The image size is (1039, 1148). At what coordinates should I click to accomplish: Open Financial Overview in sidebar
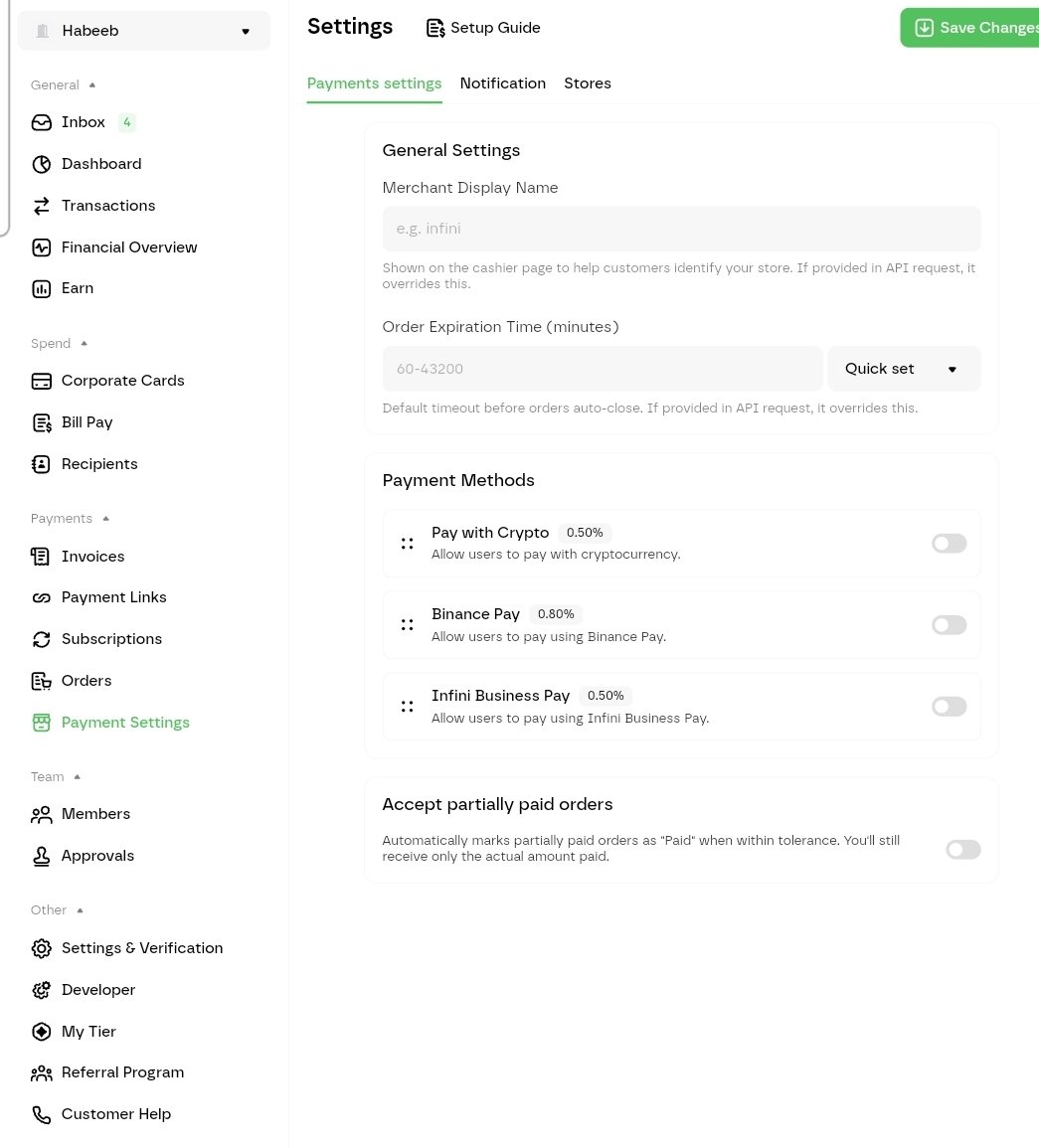129,247
